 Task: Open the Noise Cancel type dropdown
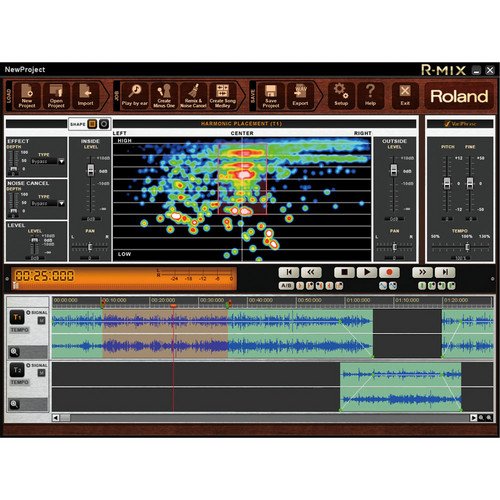click(61, 203)
